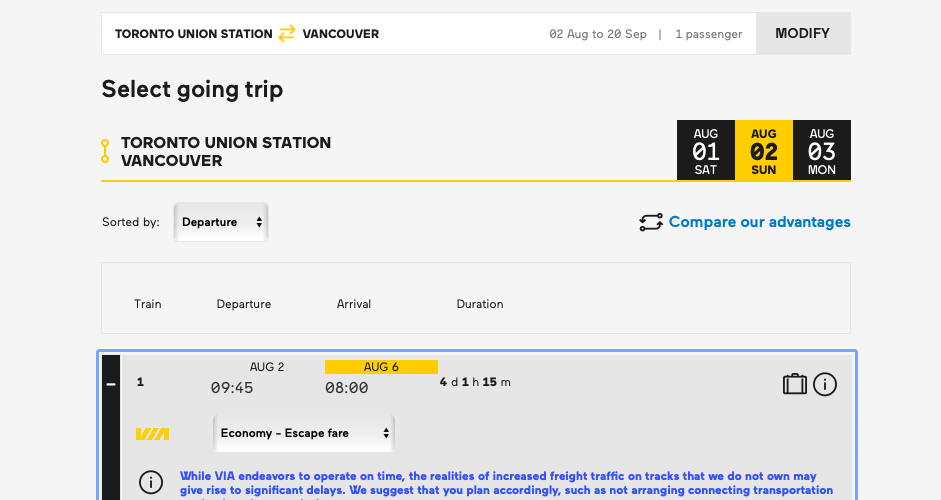Select the Aug 03 Mon date tab
The image size is (941, 500).
[822, 151]
